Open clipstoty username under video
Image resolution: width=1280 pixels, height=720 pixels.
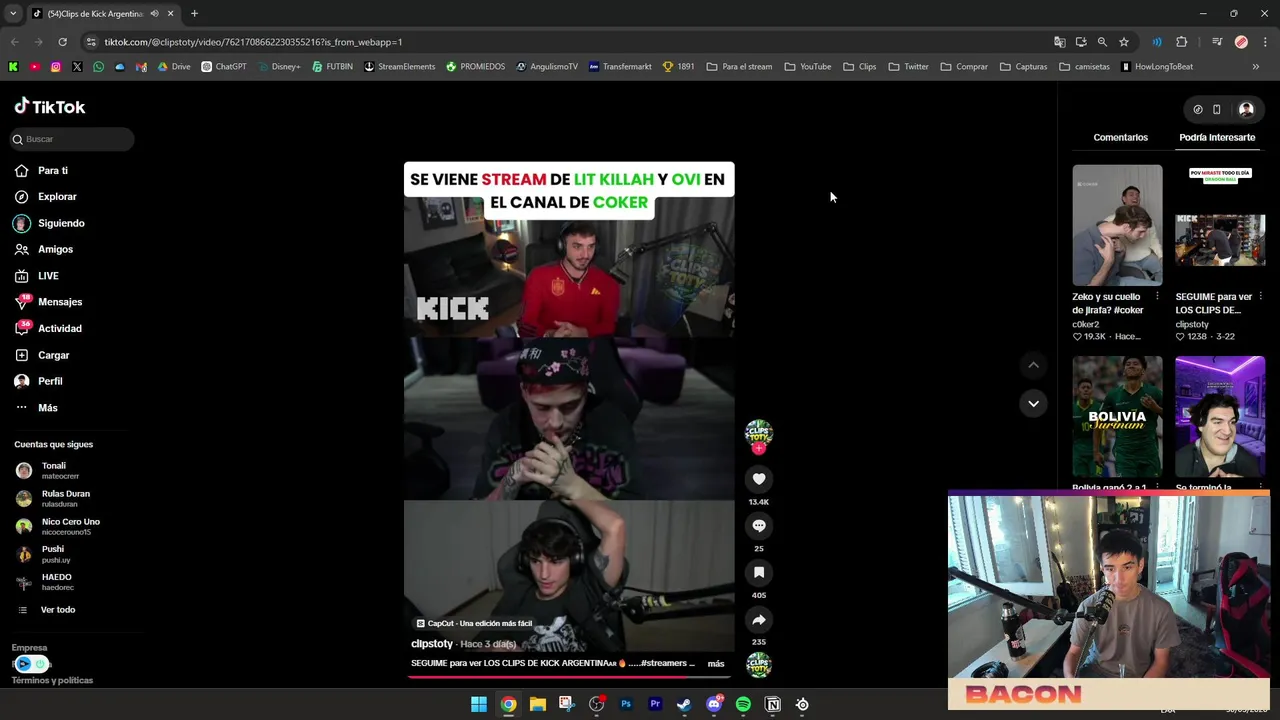point(432,644)
